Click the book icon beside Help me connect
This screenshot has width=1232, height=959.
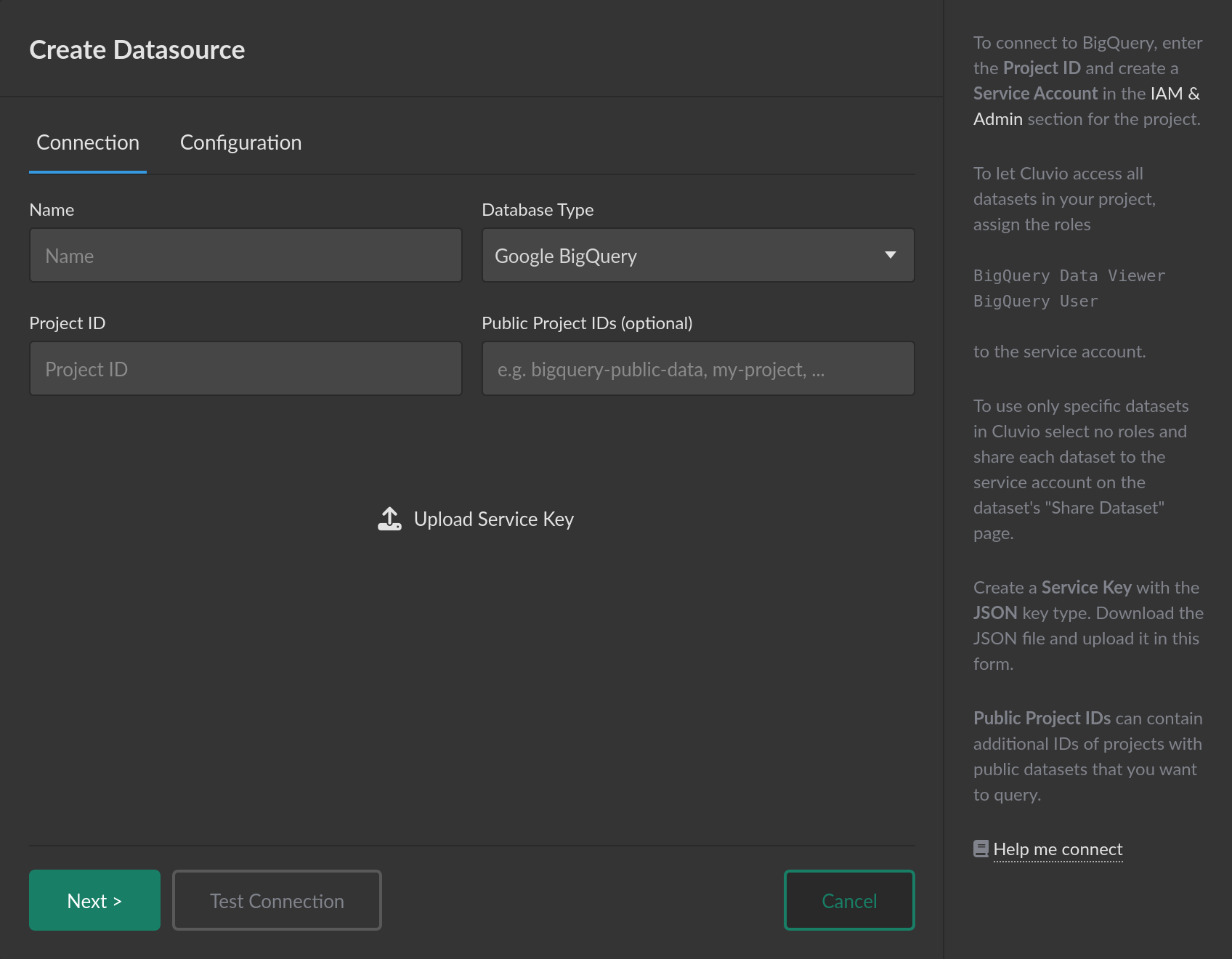click(x=981, y=849)
